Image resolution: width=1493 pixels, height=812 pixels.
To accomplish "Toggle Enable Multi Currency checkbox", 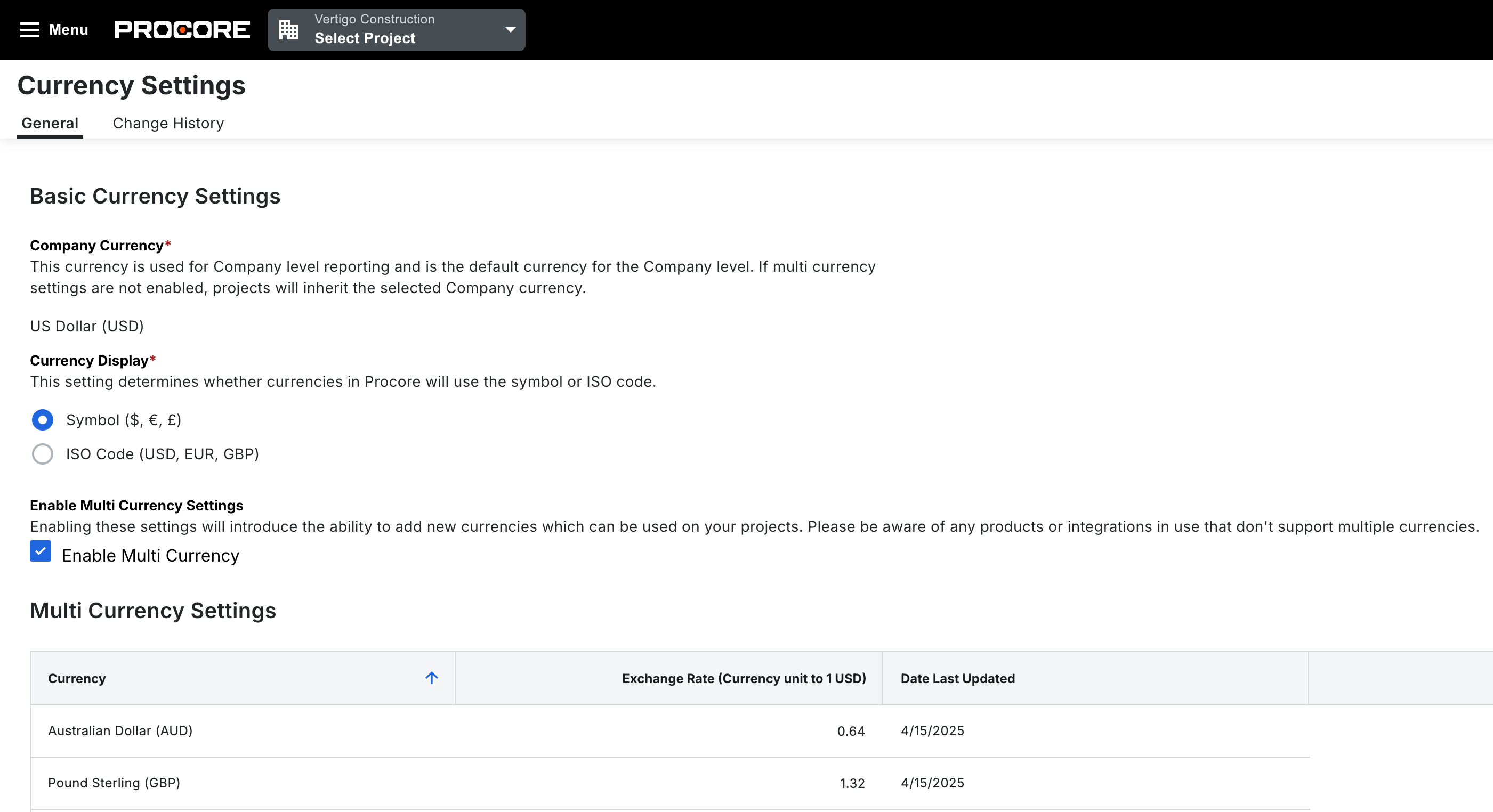I will [x=41, y=551].
